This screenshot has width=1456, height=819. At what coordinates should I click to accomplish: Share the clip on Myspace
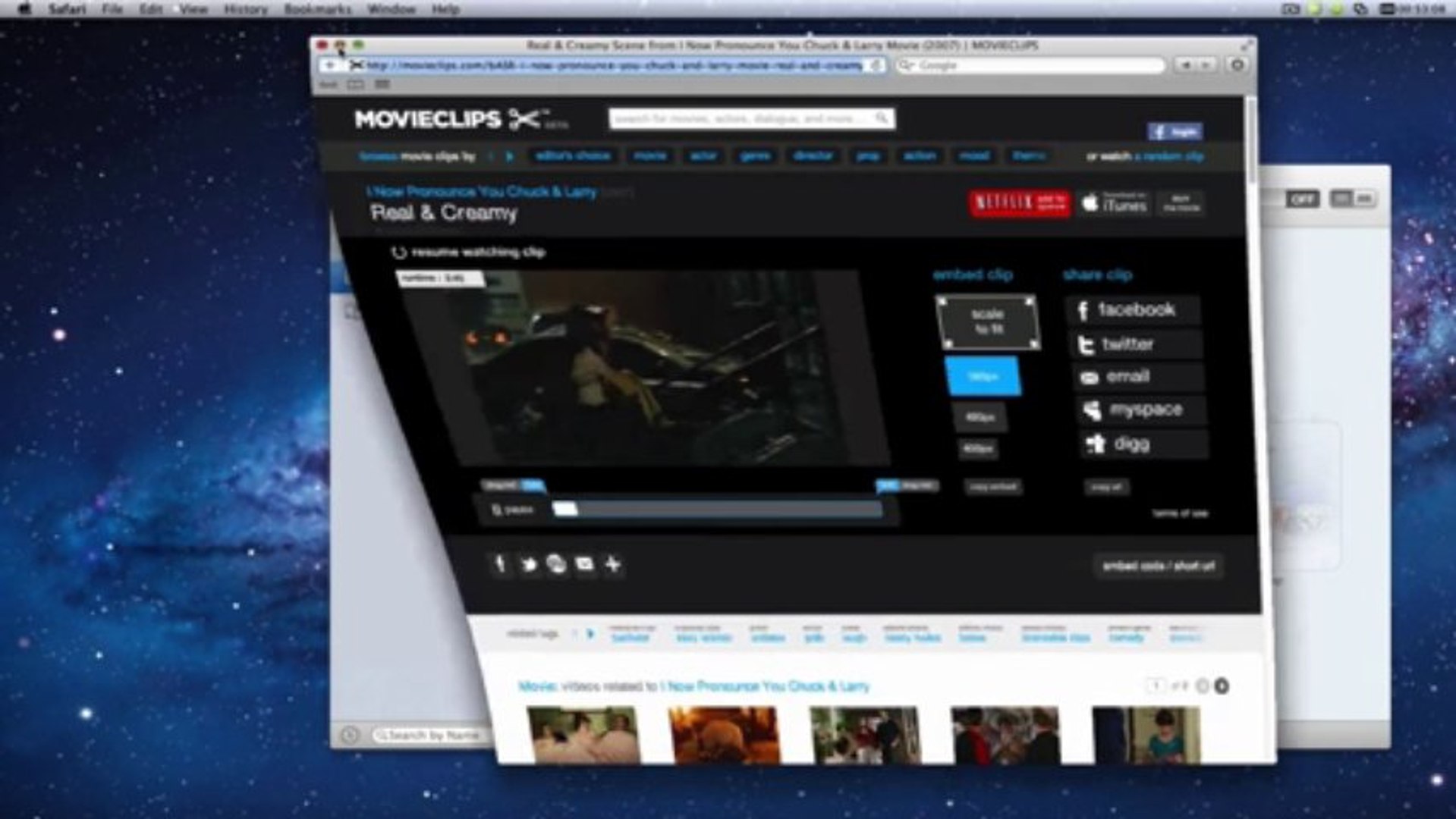pos(1137,410)
